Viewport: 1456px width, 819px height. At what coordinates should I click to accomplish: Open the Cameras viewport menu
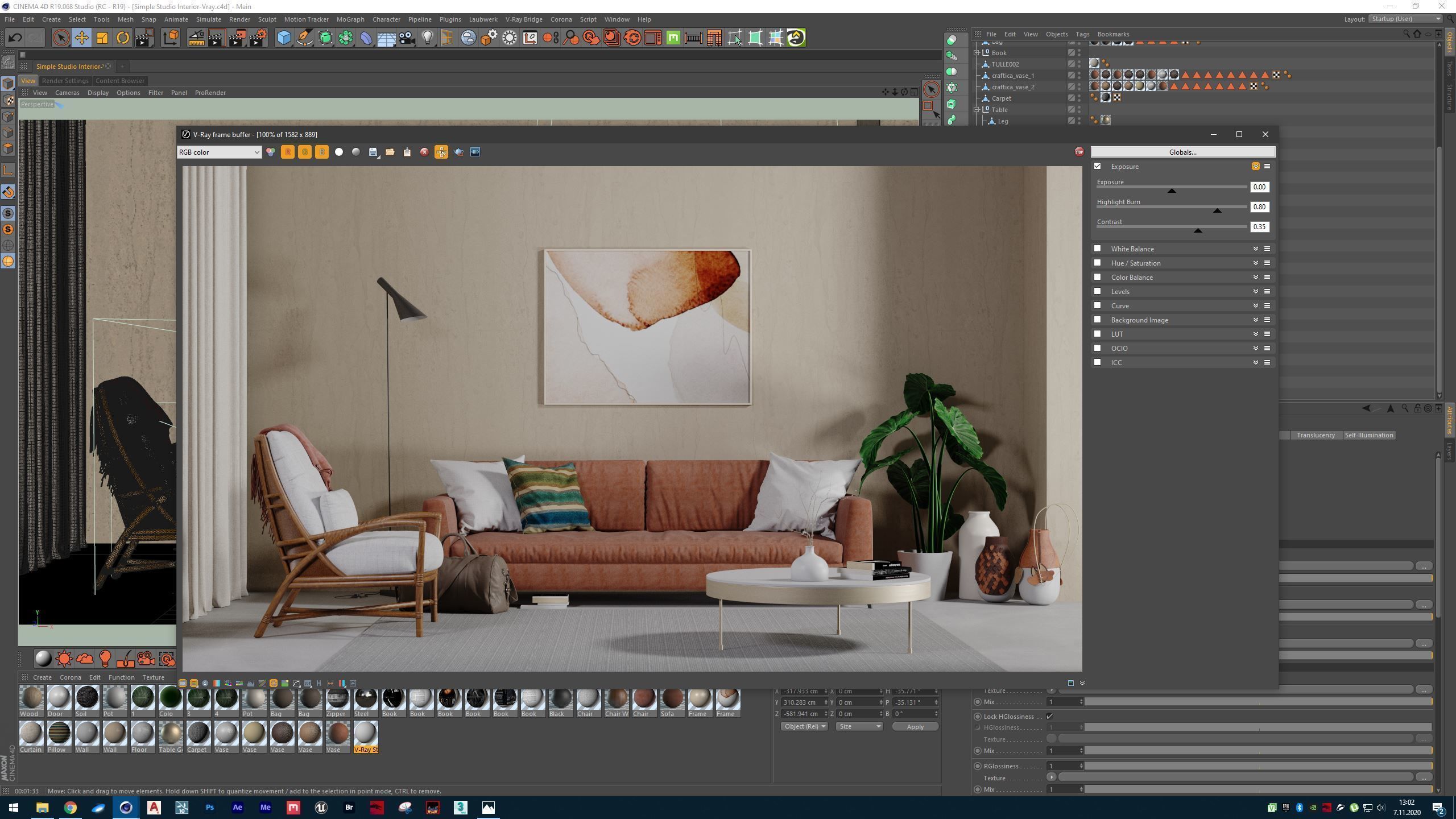click(x=67, y=93)
